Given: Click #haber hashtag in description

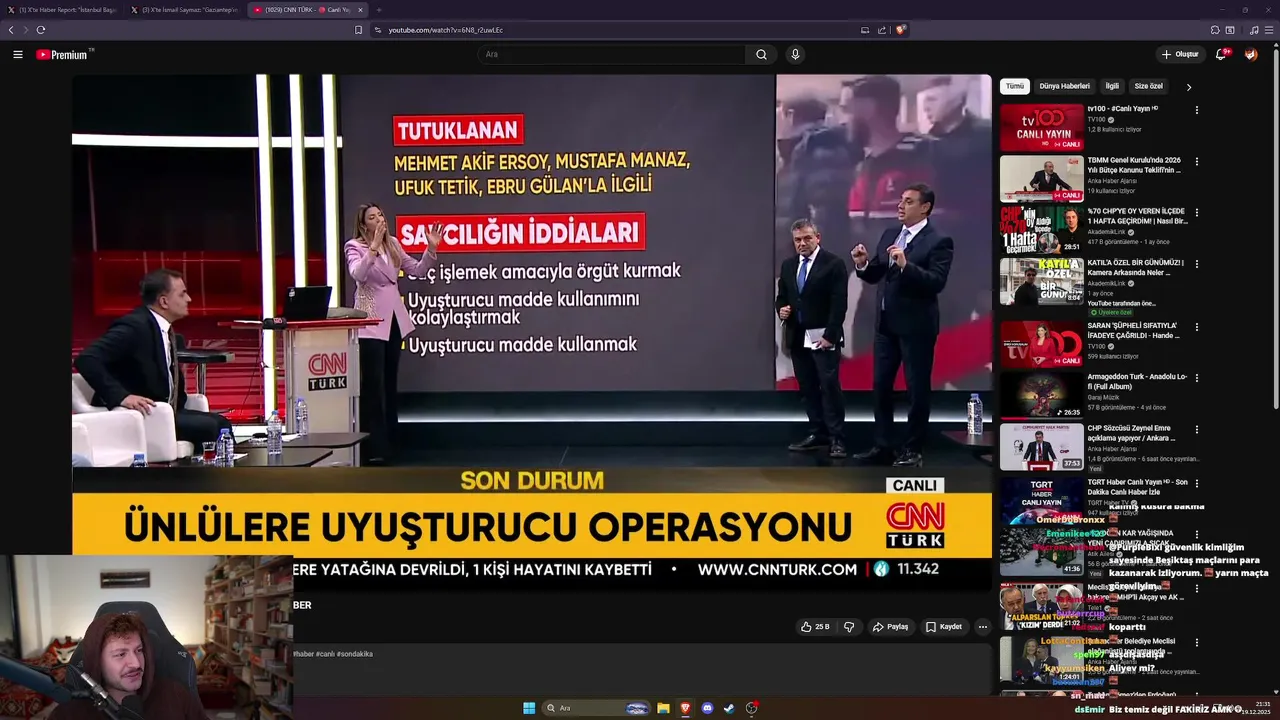Looking at the screenshot, I should 303,654.
